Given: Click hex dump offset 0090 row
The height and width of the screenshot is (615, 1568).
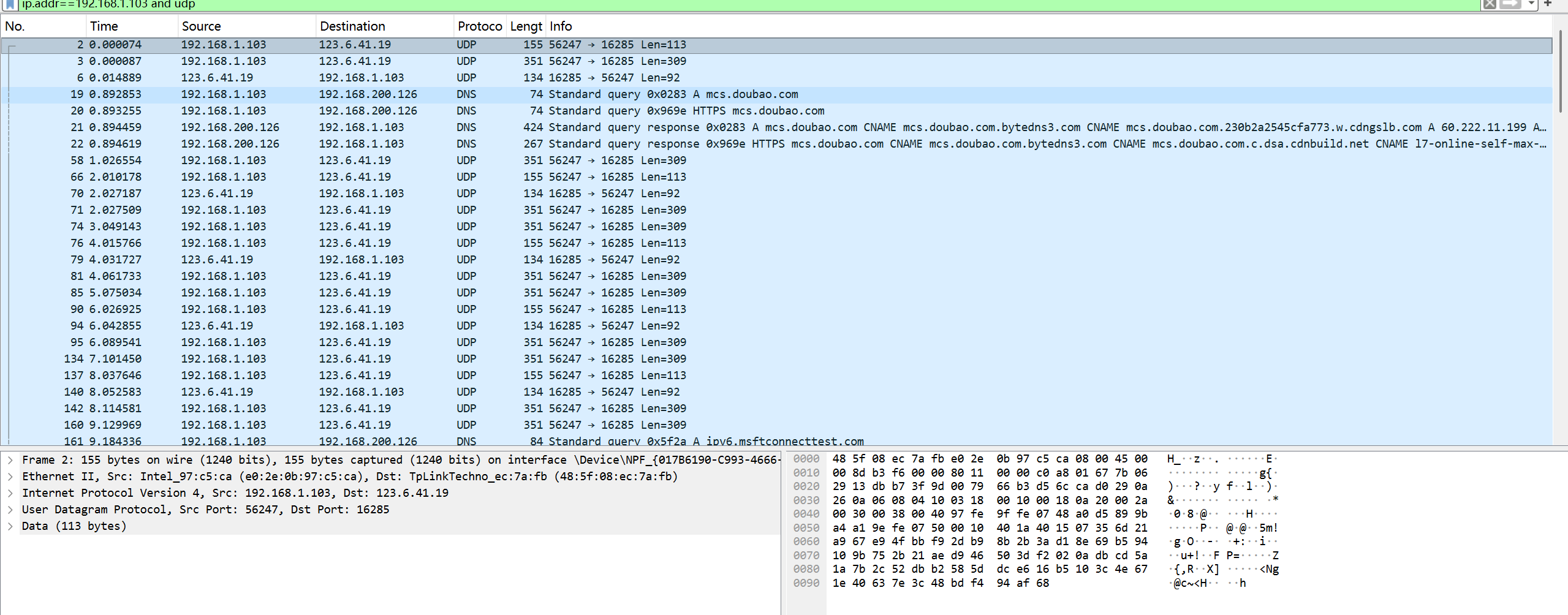Looking at the screenshot, I should pyautogui.click(x=1036, y=583).
